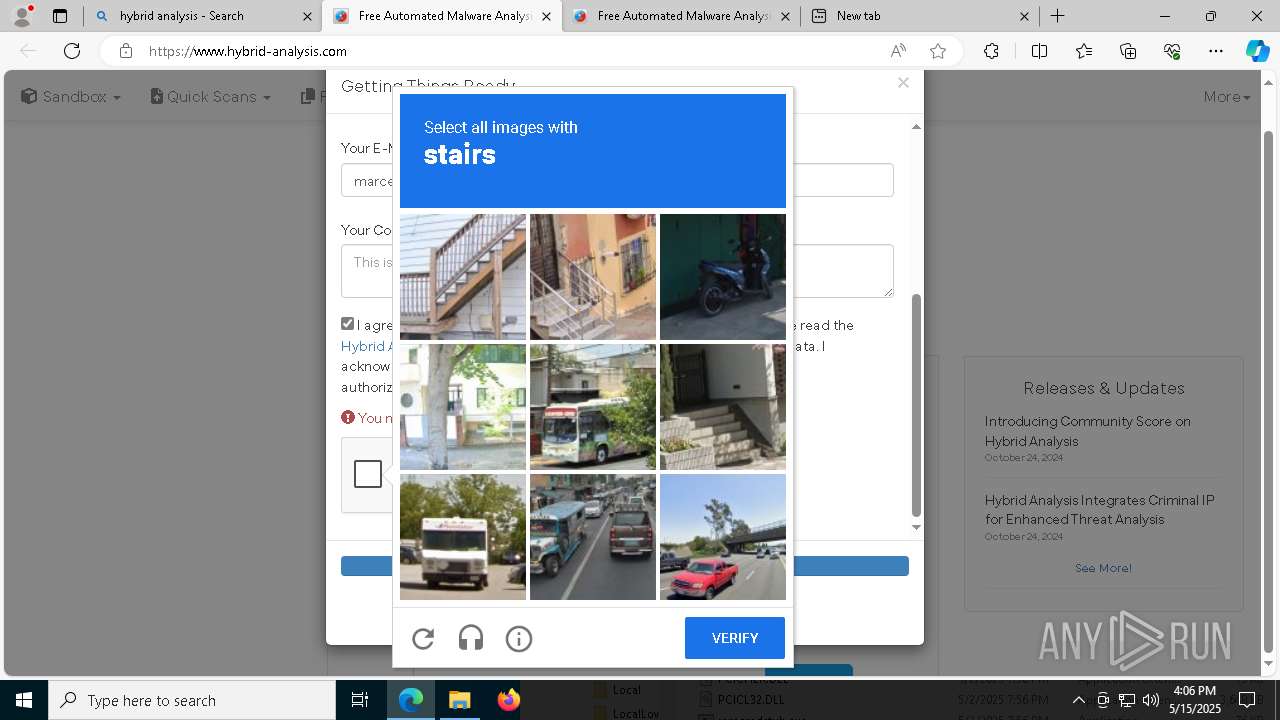Open the captcha help info icon

point(519,638)
